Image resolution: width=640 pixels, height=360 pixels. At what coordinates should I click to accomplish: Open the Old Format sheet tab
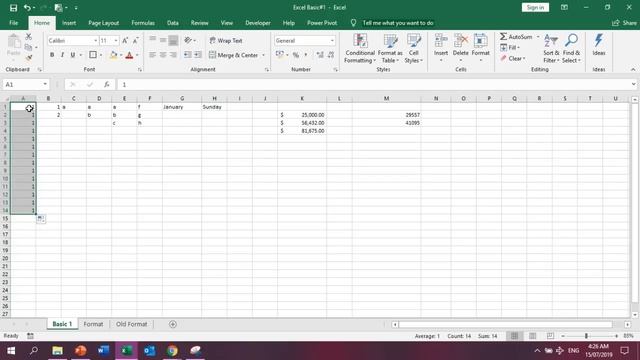131,324
